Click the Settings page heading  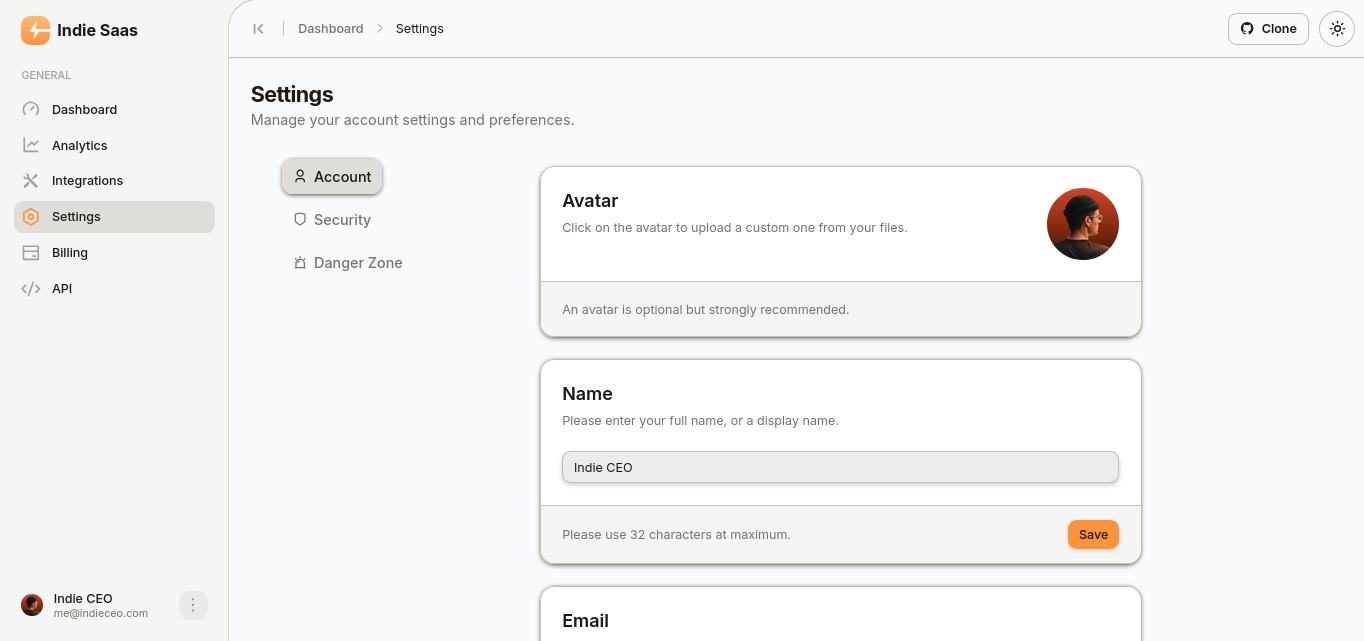pyautogui.click(x=292, y=94)
